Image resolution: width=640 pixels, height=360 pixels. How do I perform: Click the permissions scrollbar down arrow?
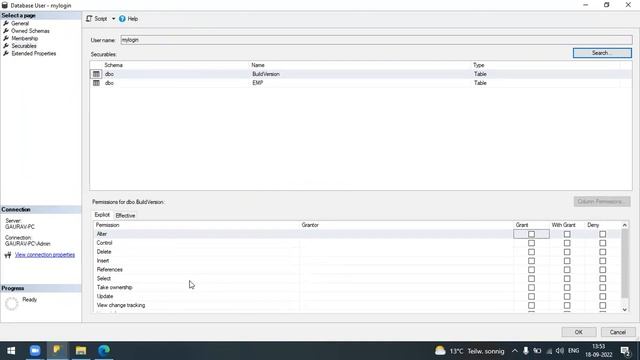[624, 310]
